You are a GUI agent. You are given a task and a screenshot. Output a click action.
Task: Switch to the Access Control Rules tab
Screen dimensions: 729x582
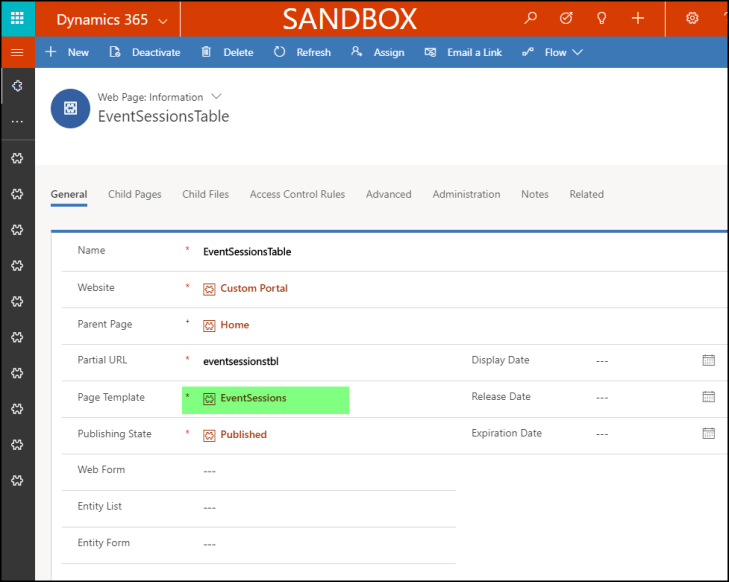point(297,194)
